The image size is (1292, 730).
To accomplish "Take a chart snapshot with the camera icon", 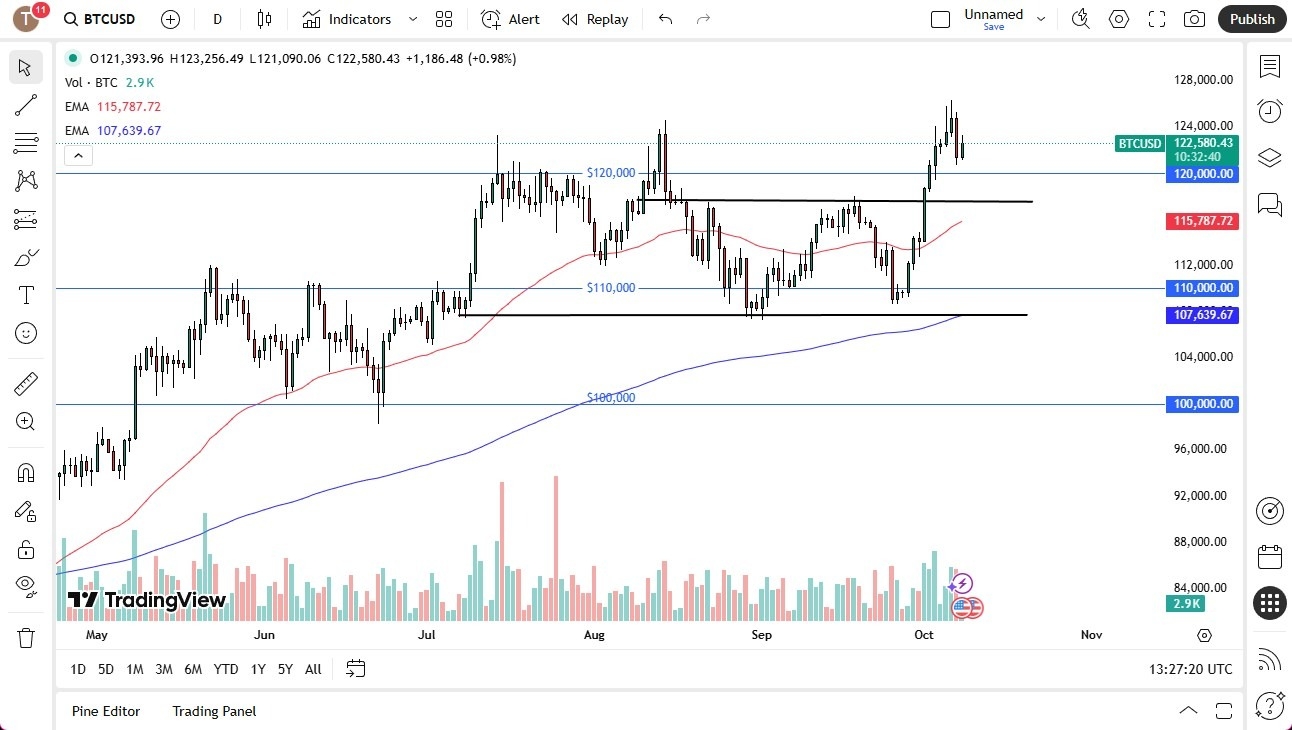I will (1194, 19).
